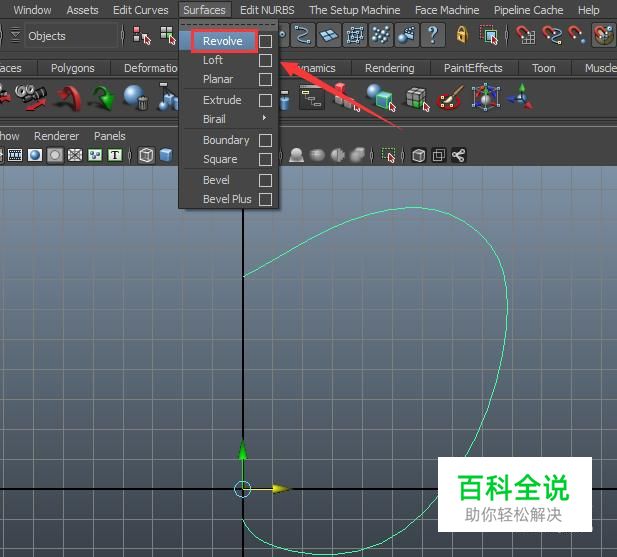
Task: Click the letter T viewport toolbar icon
Action: [x=115, y=155]
